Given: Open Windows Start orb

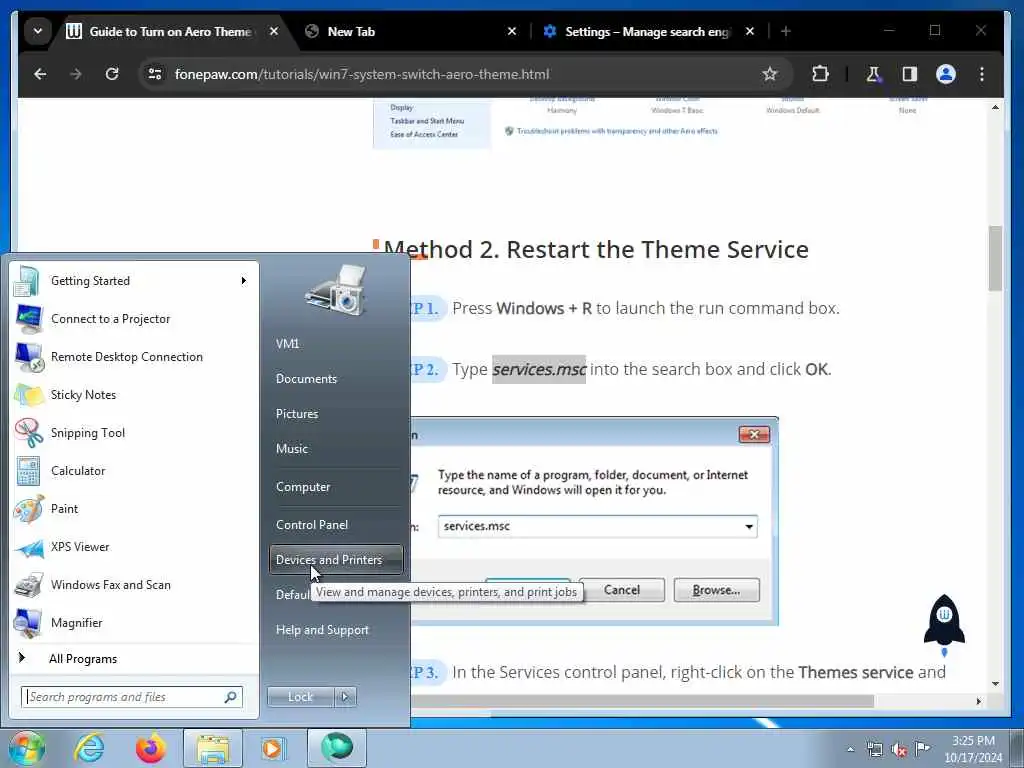Looking at the screenshot, I should click(x=26, y=748).
